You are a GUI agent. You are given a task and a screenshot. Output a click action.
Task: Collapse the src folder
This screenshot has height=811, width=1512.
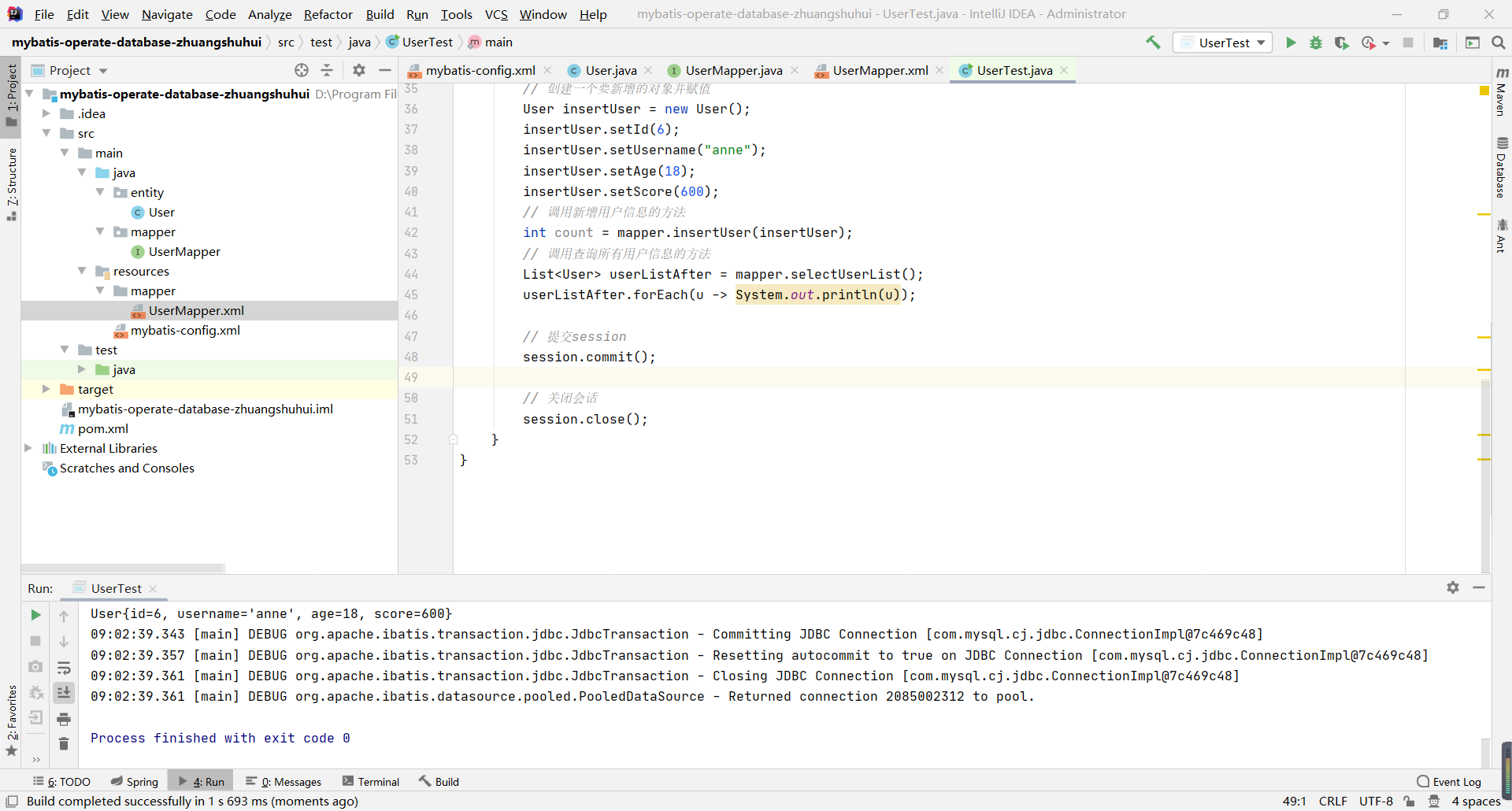[x=46, y=133]
